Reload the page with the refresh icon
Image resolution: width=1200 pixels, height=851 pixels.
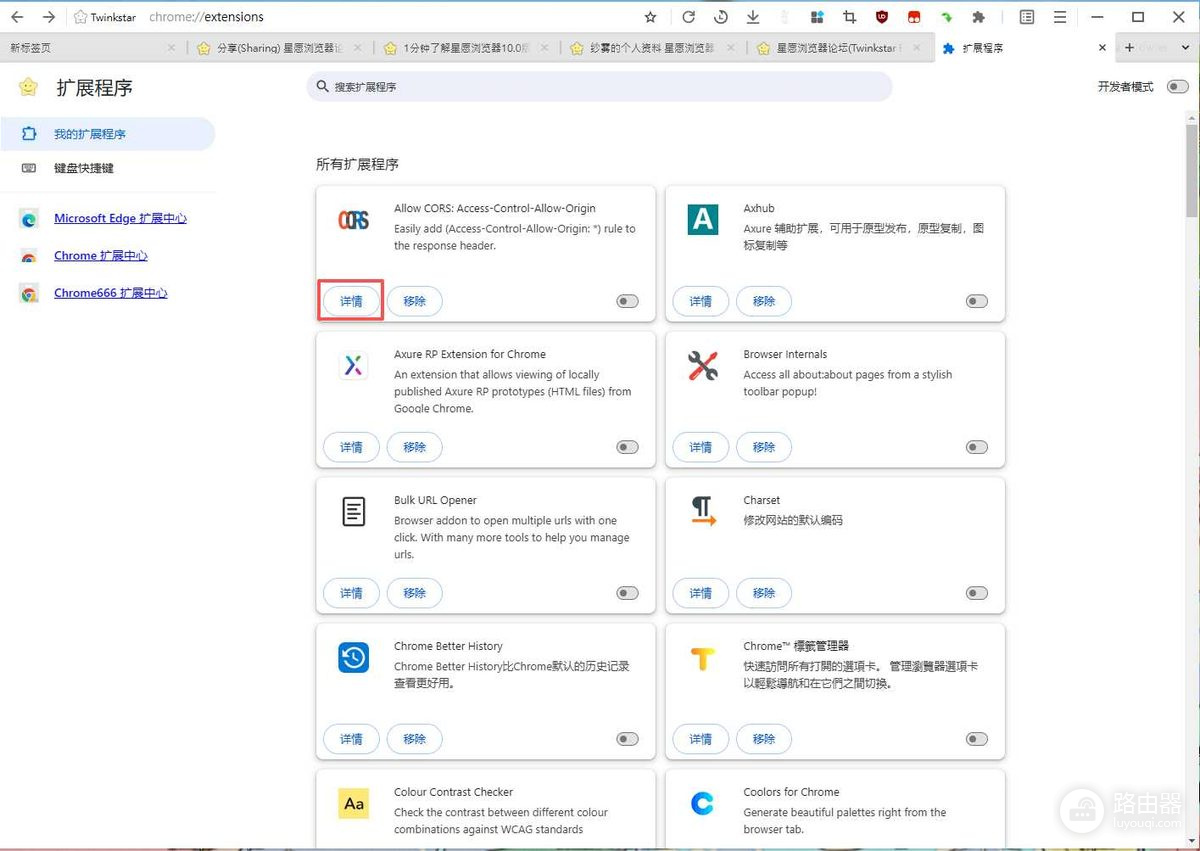[688, 17]
